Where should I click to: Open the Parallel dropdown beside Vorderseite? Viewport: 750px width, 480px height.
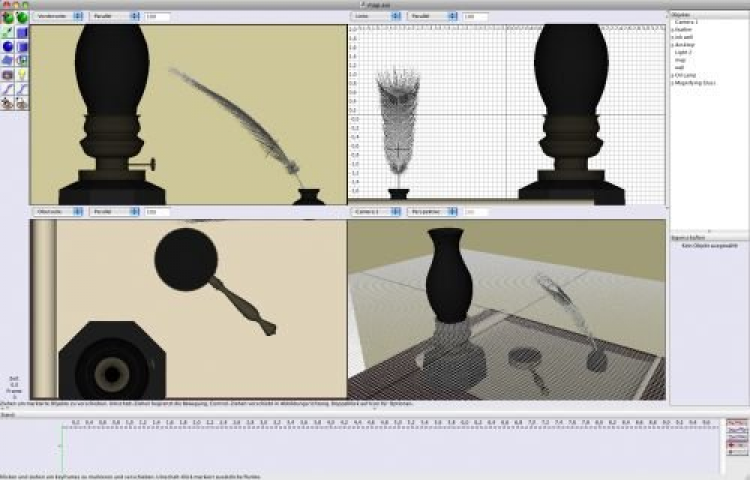(115, 16)
